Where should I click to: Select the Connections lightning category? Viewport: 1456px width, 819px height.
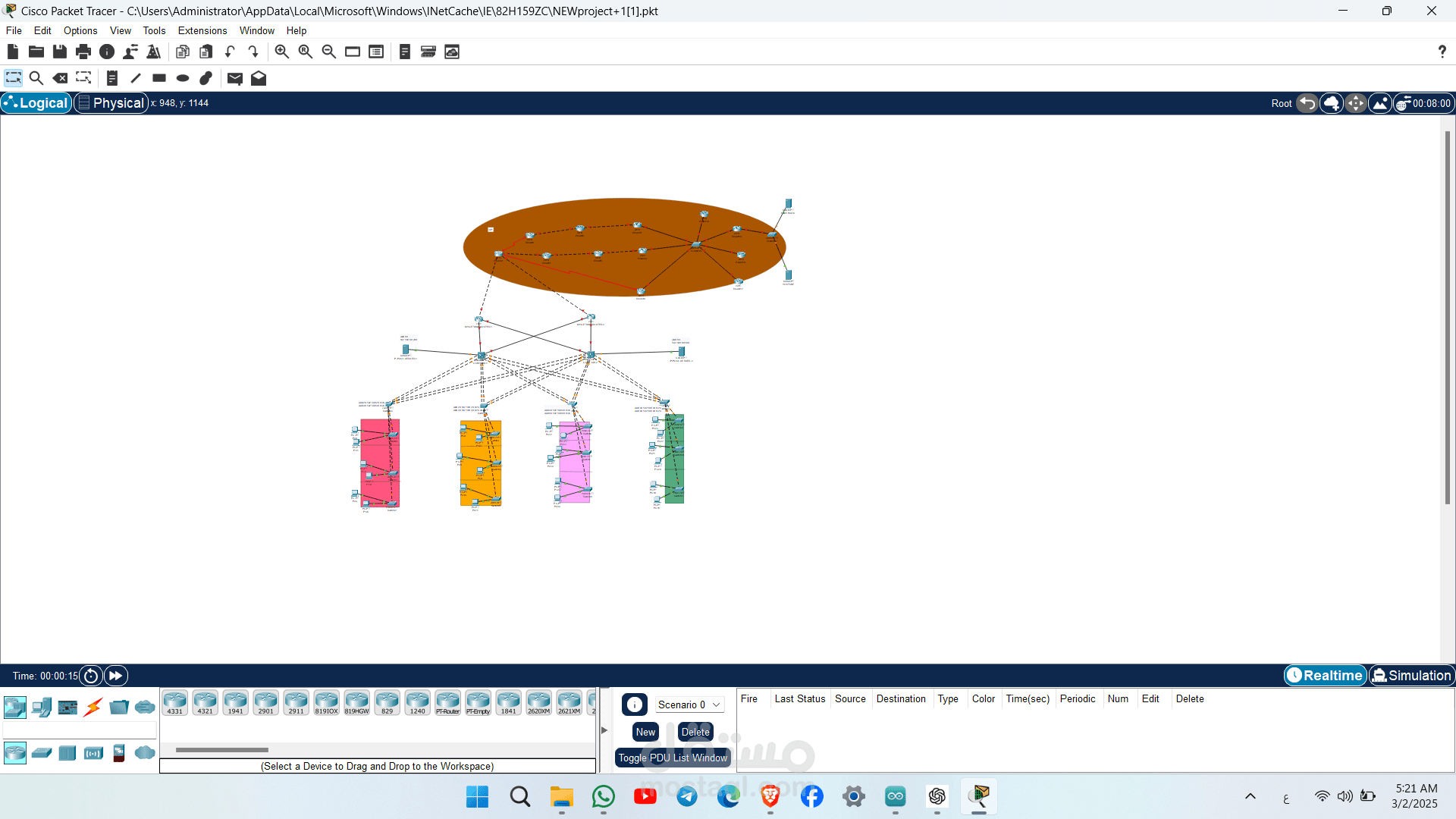pos(93,708)
